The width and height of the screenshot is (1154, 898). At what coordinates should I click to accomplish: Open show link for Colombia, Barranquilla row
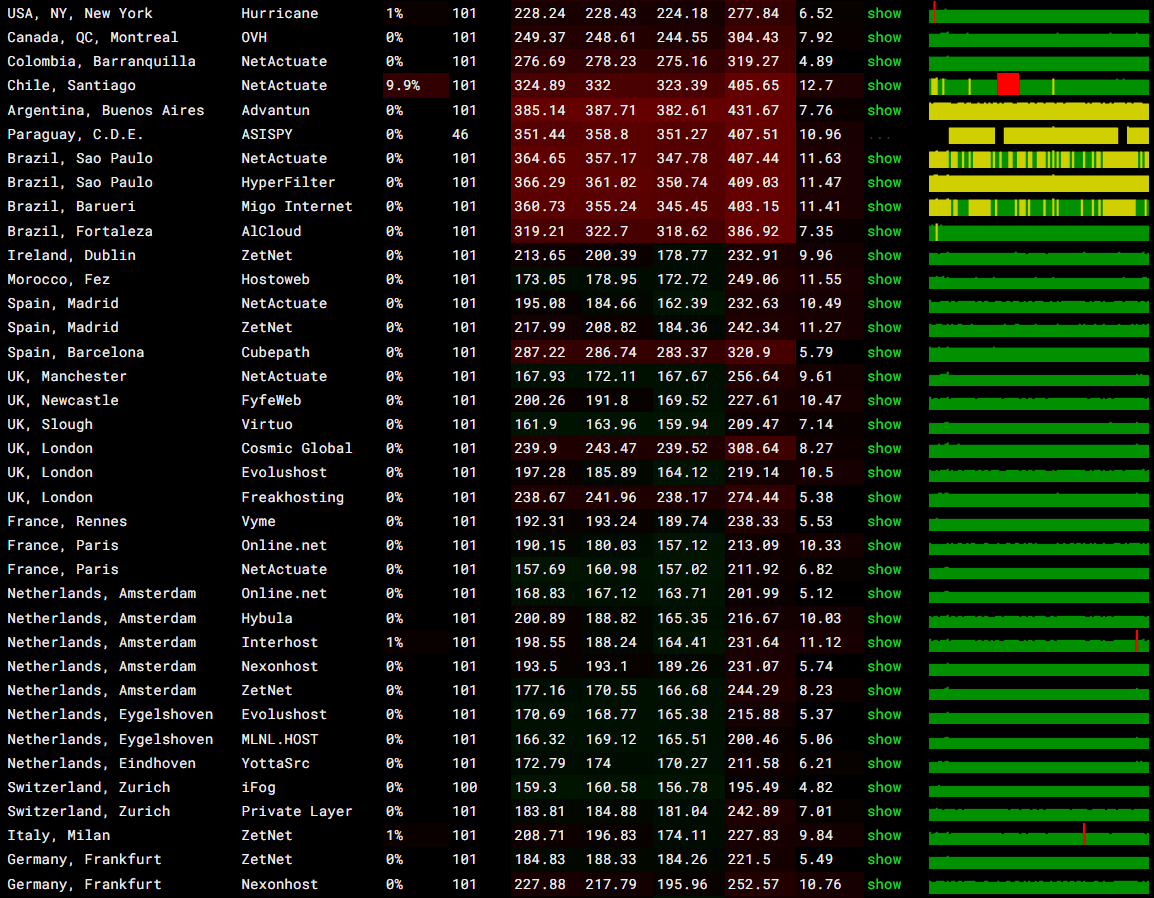tap(884, 62)
